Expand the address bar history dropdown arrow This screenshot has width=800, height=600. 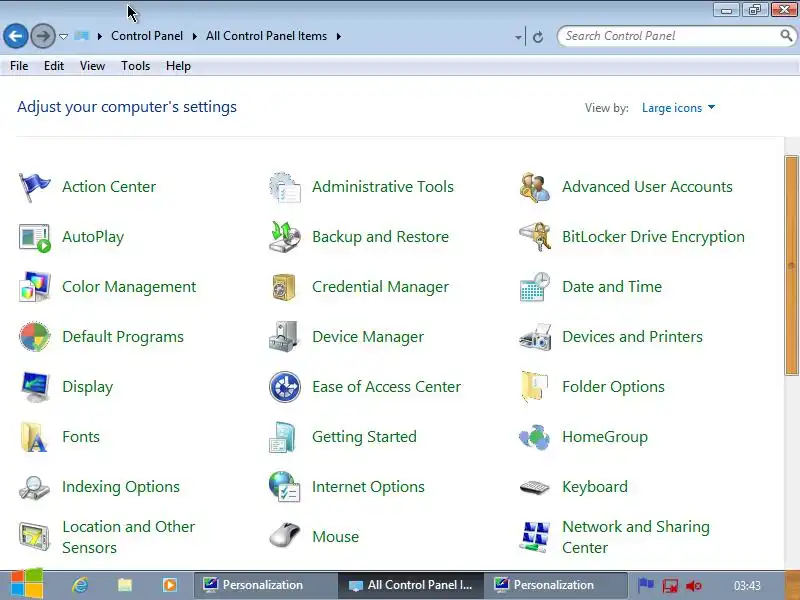point(518,37)
